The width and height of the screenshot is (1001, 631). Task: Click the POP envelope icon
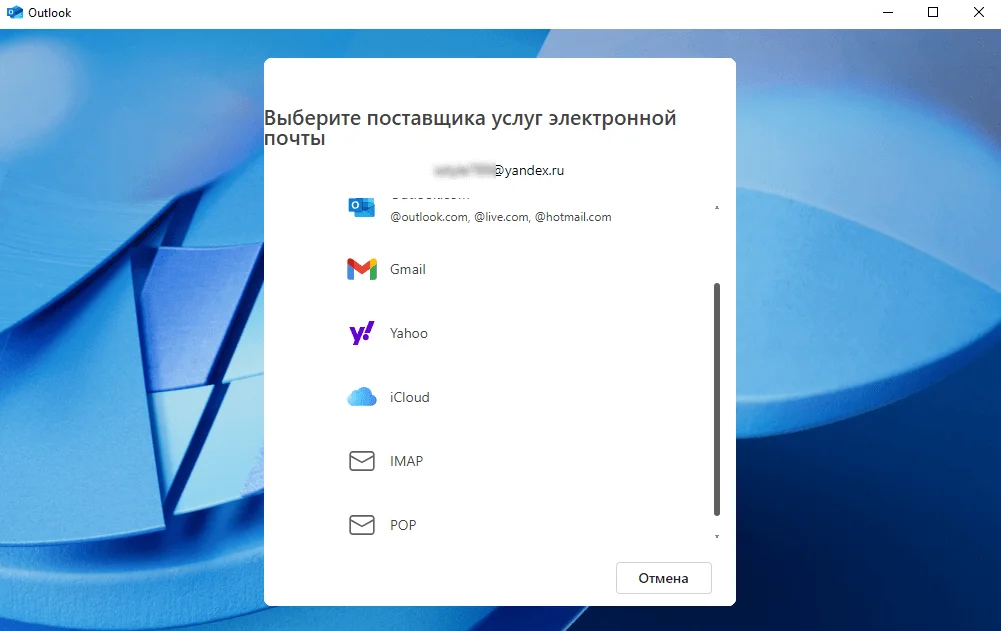click(x=362, y=524)
